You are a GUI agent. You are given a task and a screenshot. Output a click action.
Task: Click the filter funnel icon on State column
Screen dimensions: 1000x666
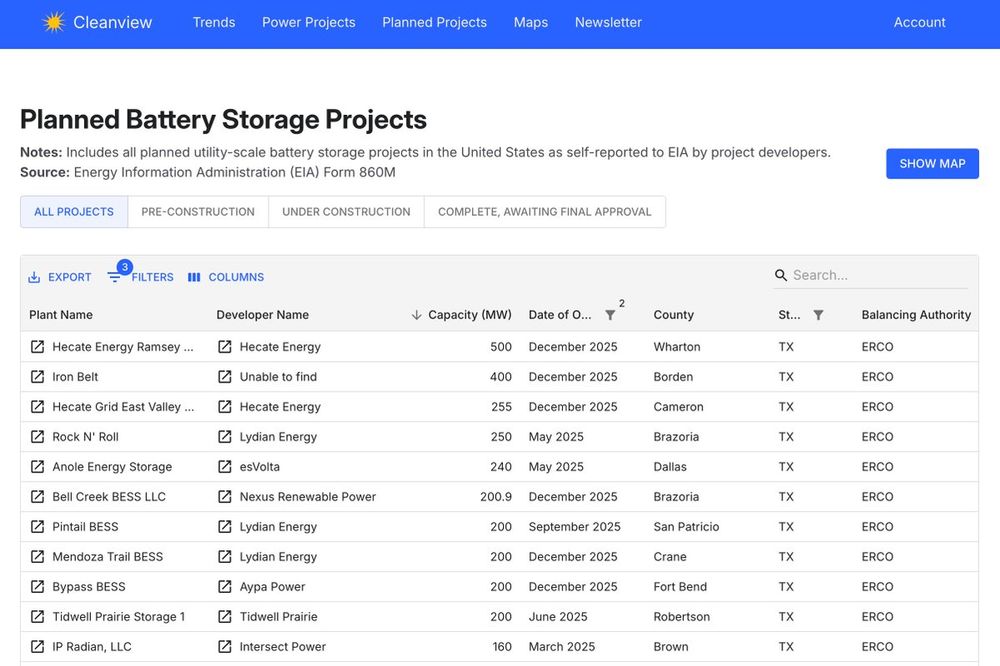[818, 314]
